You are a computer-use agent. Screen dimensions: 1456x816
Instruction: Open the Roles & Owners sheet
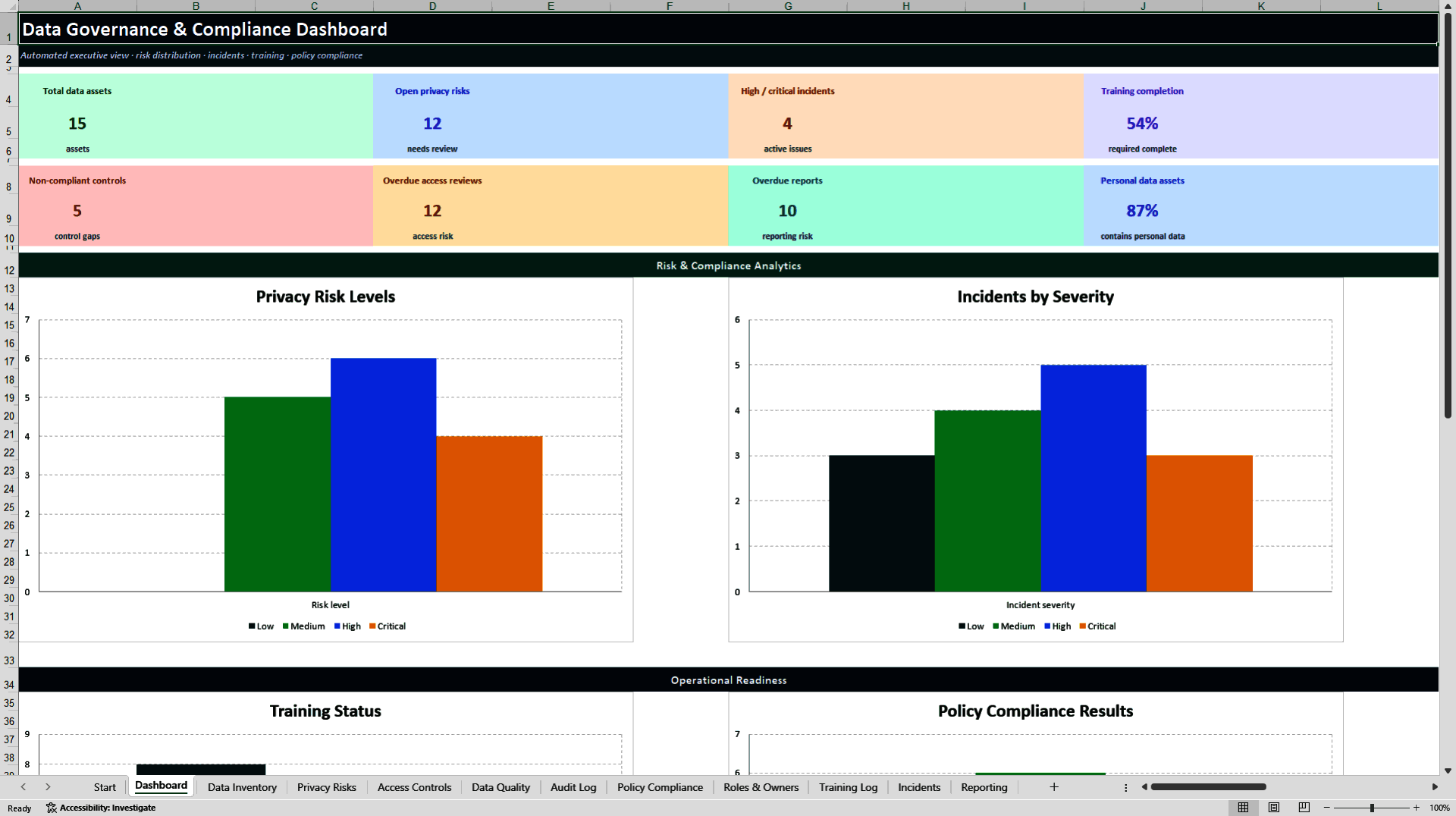point(761,787)
